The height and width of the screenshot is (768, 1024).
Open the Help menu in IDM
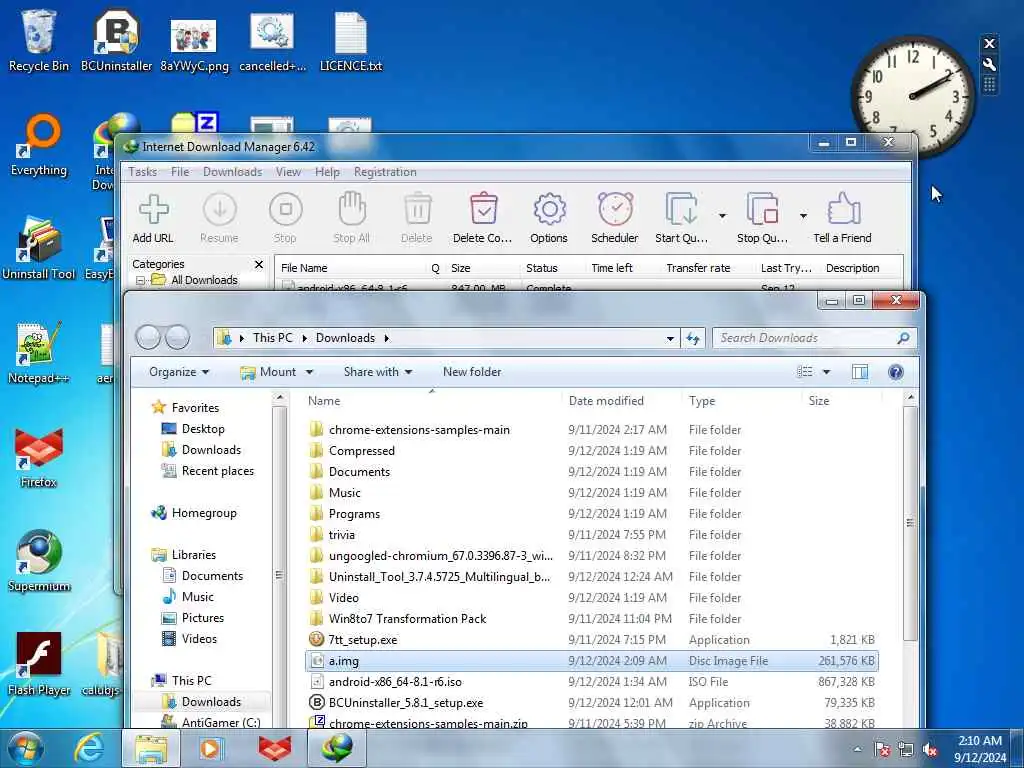[327, 172]
